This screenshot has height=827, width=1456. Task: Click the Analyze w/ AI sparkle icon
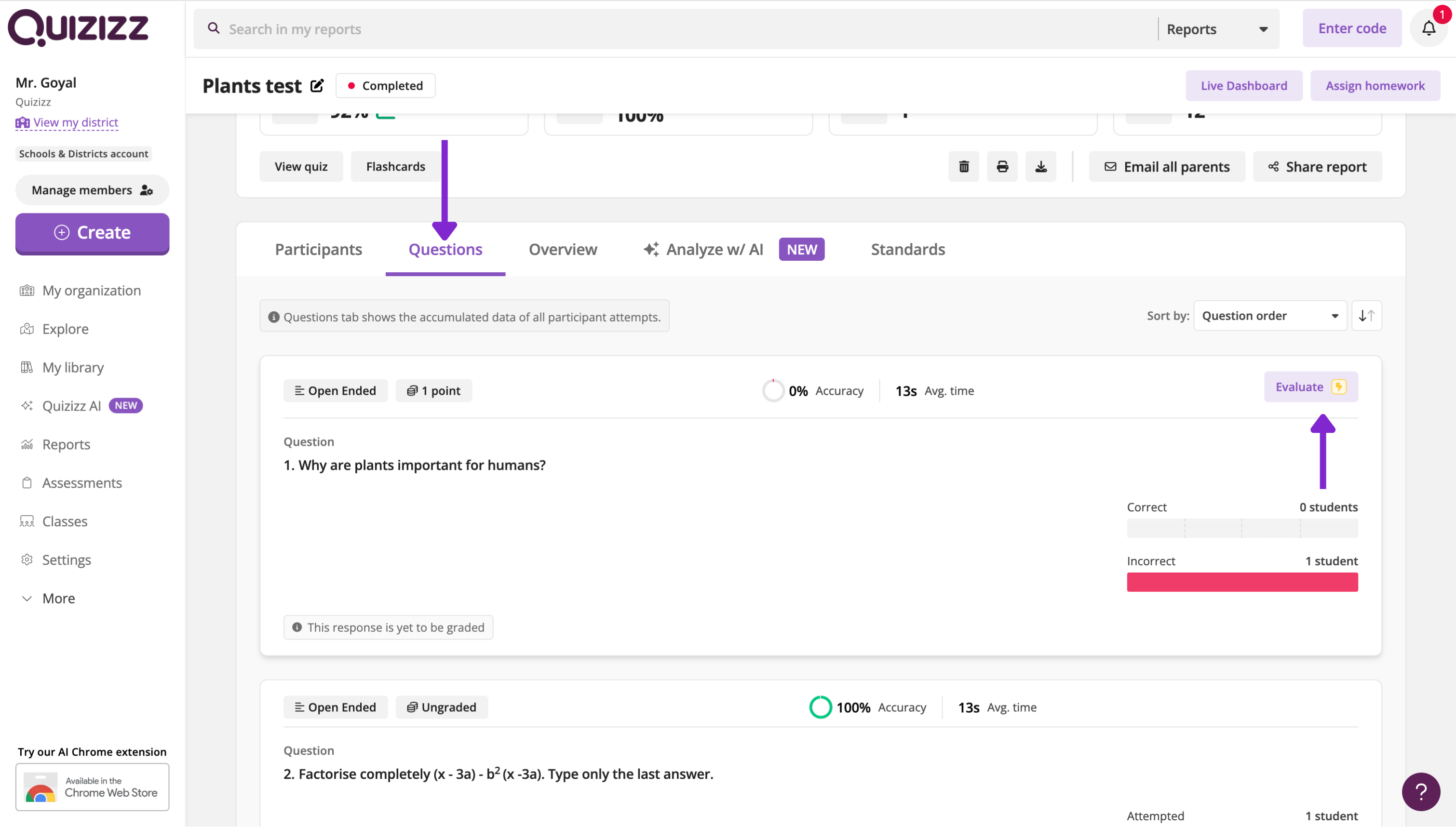651,249
